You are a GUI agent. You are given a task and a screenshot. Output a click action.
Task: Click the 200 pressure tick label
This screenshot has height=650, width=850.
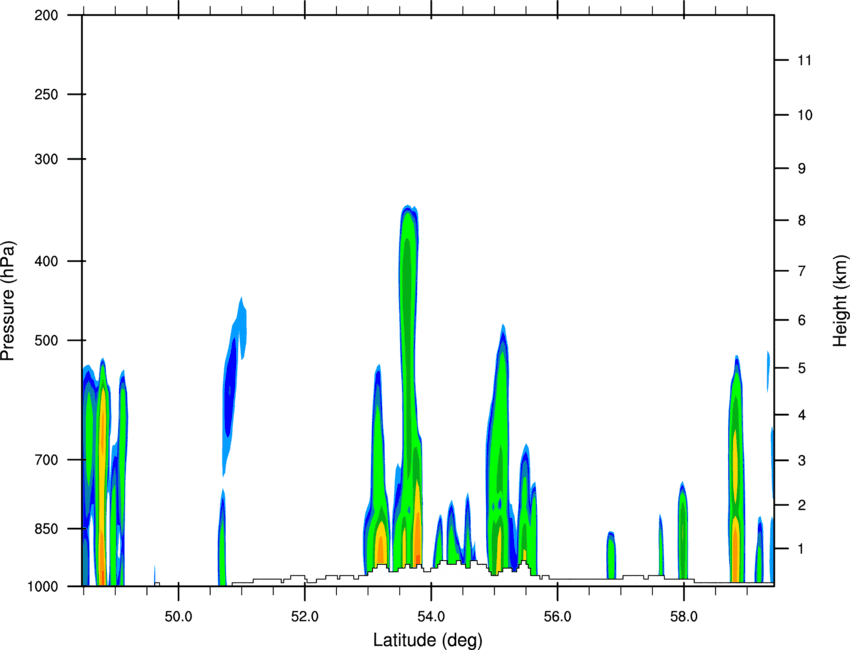pyautogui.click(x=46, y=15)
